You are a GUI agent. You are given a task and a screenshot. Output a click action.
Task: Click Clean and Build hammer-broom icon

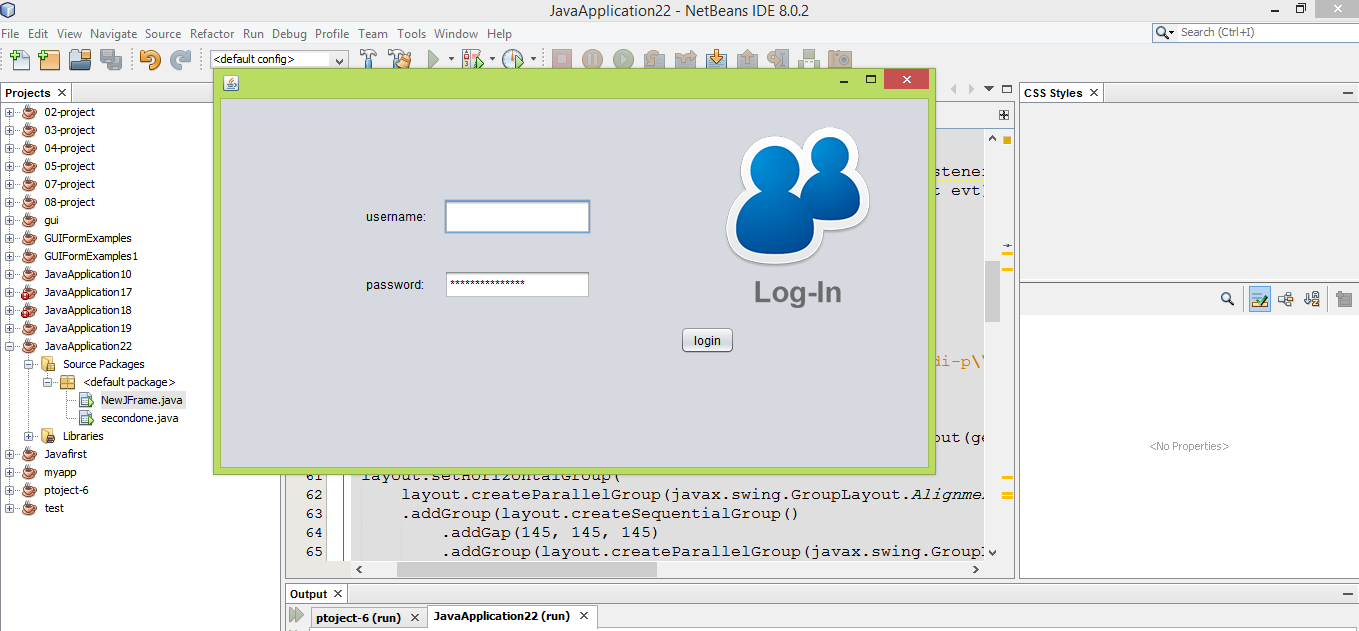(400, 59)
